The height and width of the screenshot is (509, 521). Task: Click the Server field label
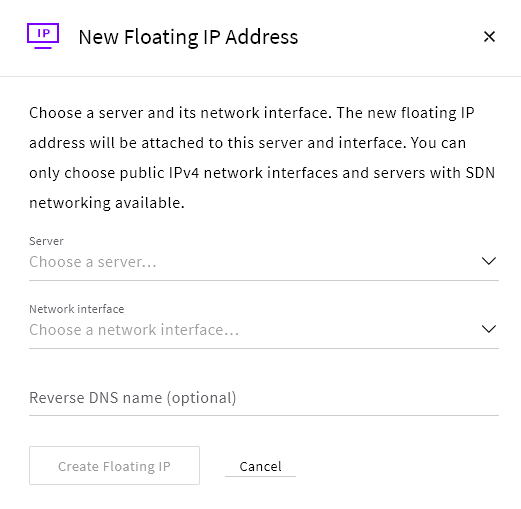[46, 241]
